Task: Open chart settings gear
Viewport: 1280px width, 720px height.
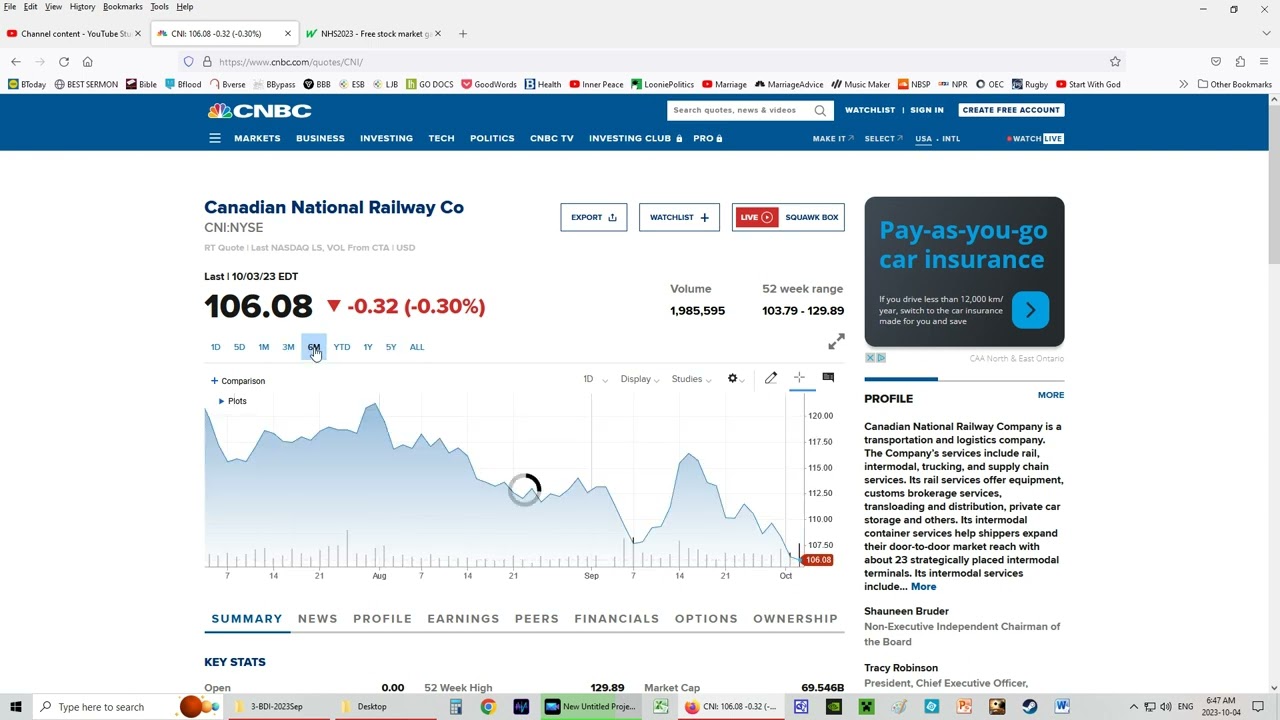Action: tap(732, 378)
